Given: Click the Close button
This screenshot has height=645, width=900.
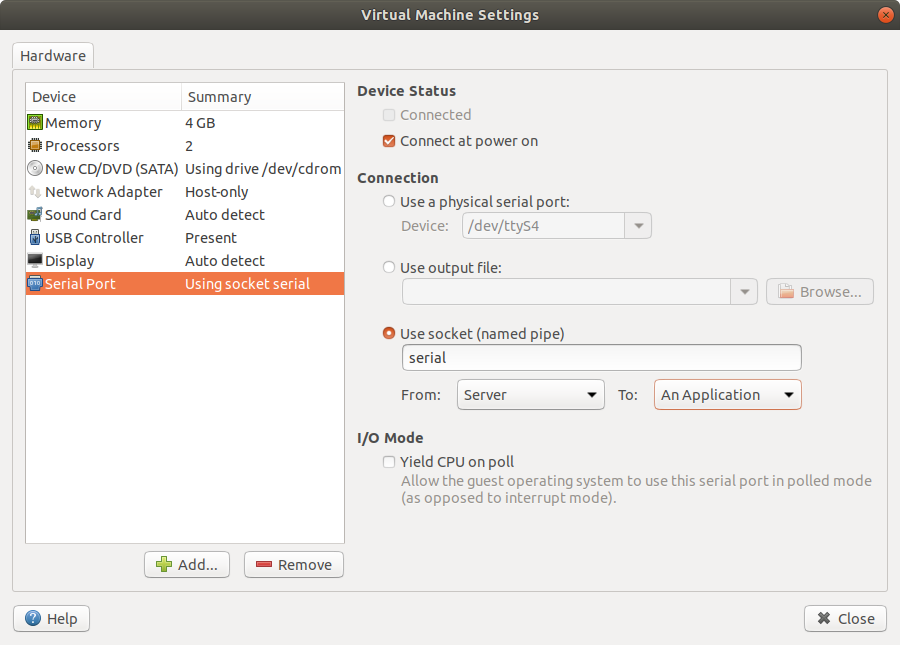Looking at the screenshot, I should (x=845, y=618).
